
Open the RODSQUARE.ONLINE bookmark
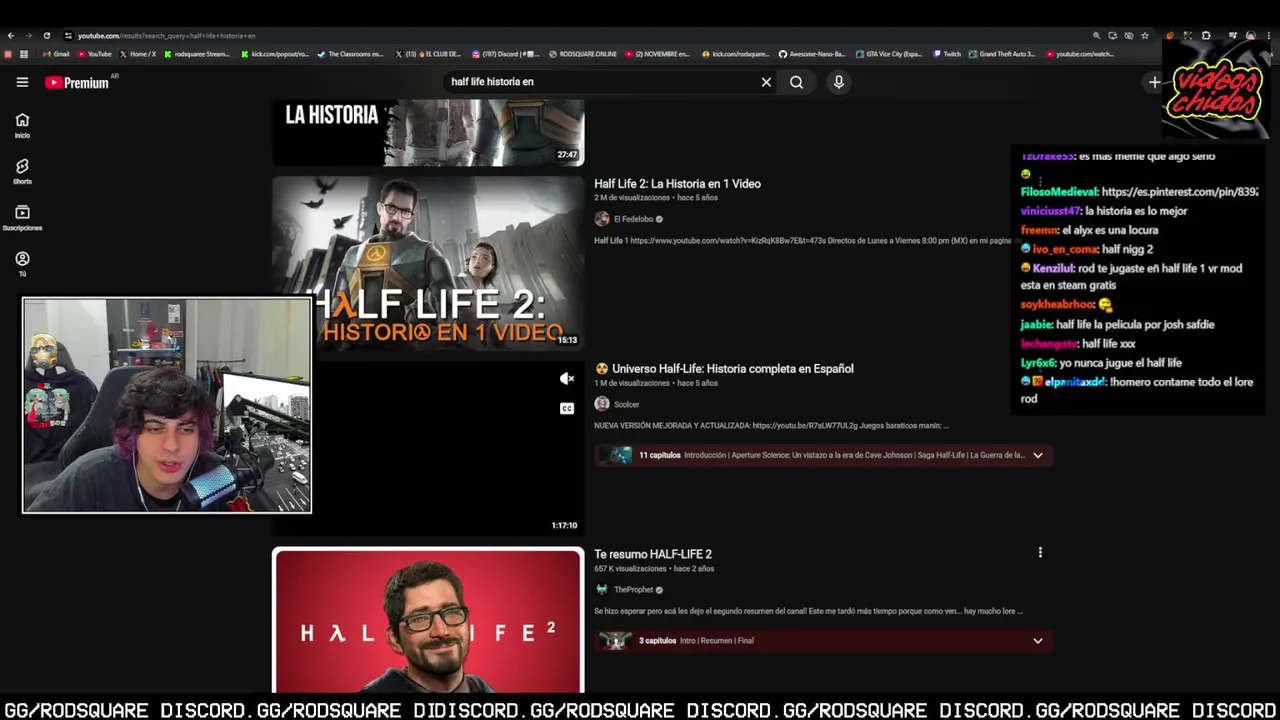(583, 54)
